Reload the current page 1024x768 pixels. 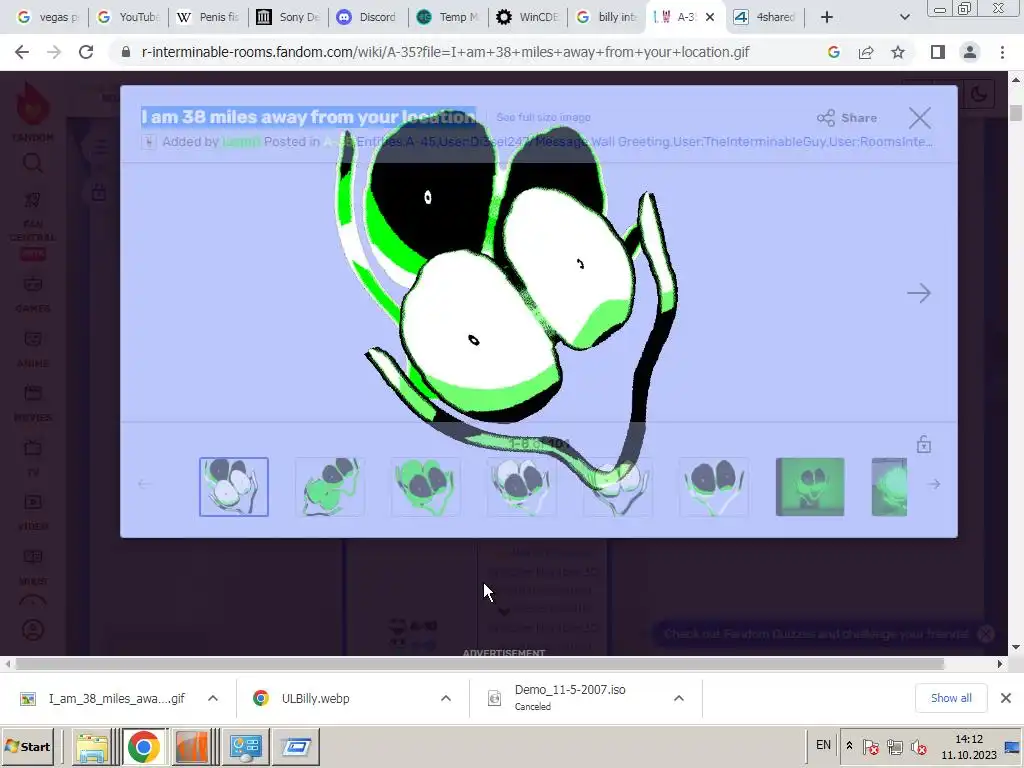coord(86,52)
